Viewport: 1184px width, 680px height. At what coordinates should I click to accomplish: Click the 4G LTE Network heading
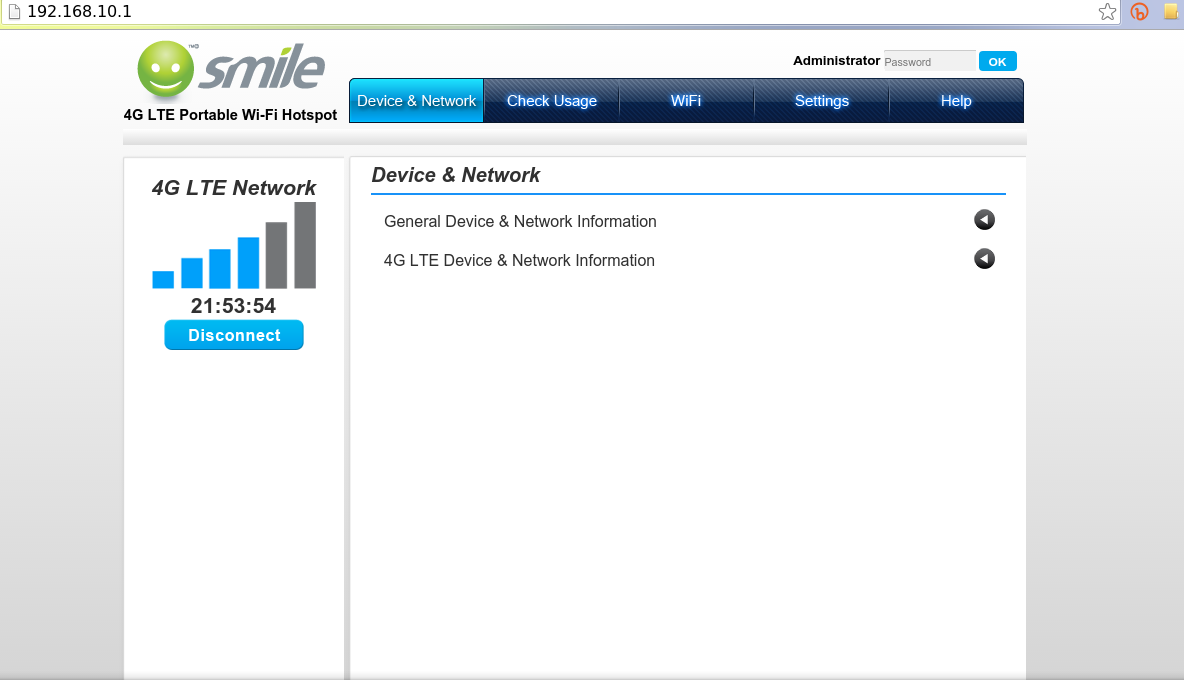[234, 187]
